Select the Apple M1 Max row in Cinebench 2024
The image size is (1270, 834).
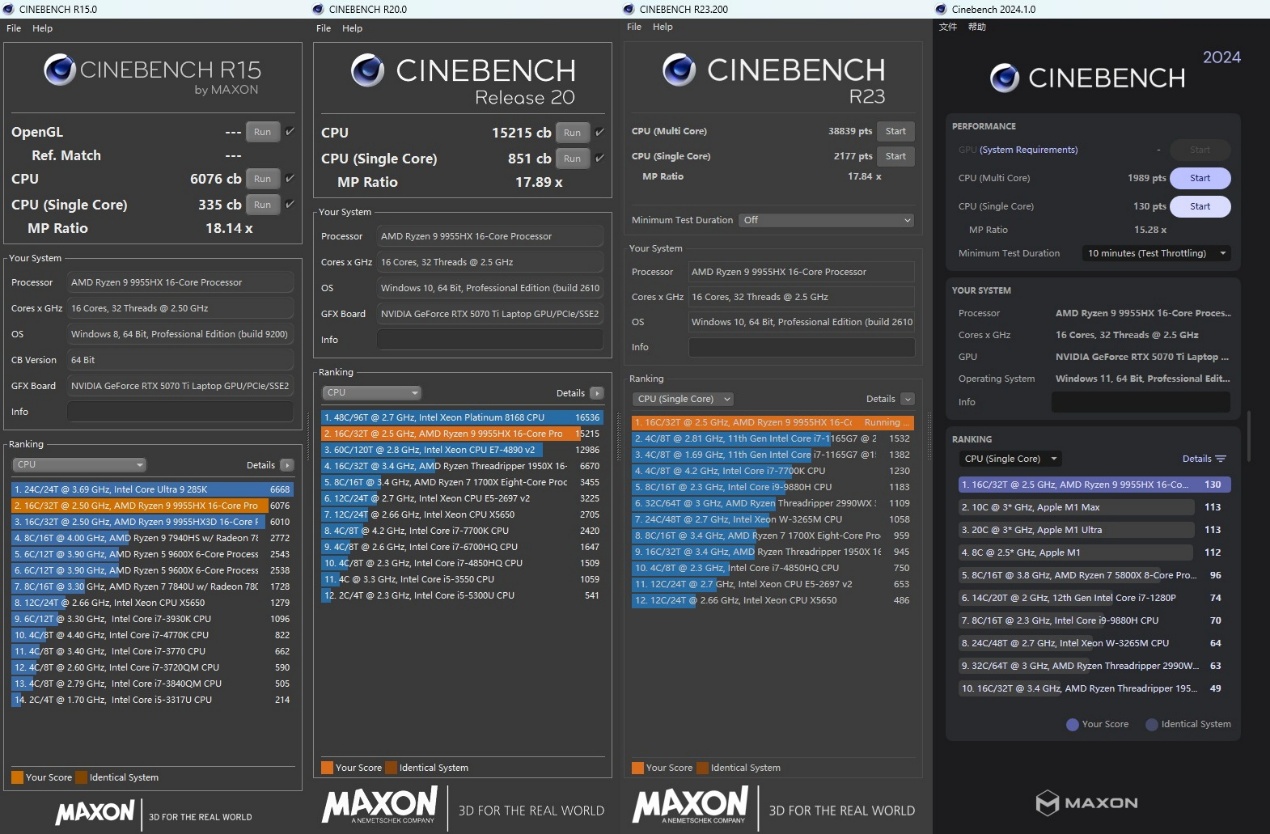(x=1094, y=507)
